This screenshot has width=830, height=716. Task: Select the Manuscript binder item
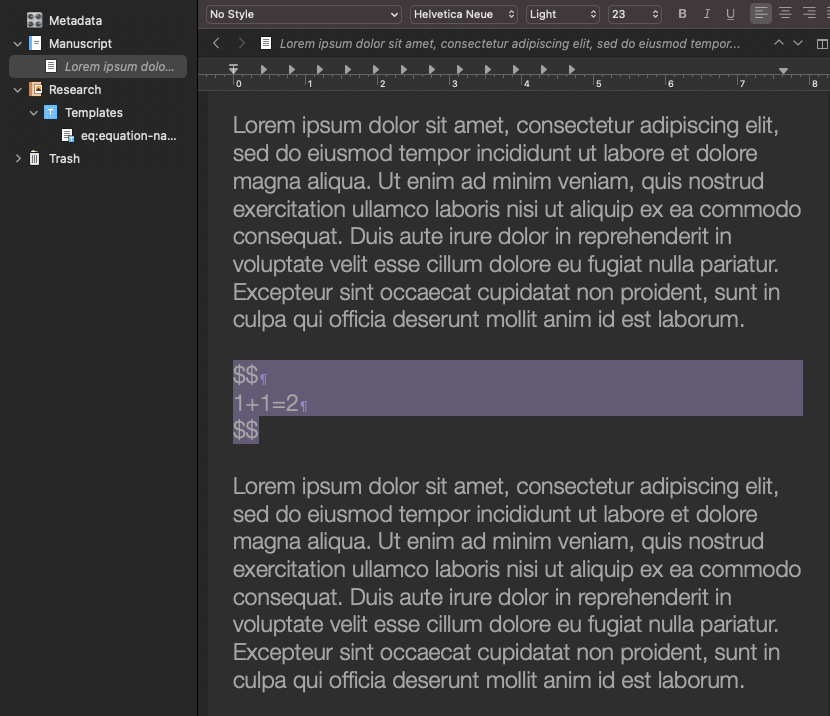(80, 43)
